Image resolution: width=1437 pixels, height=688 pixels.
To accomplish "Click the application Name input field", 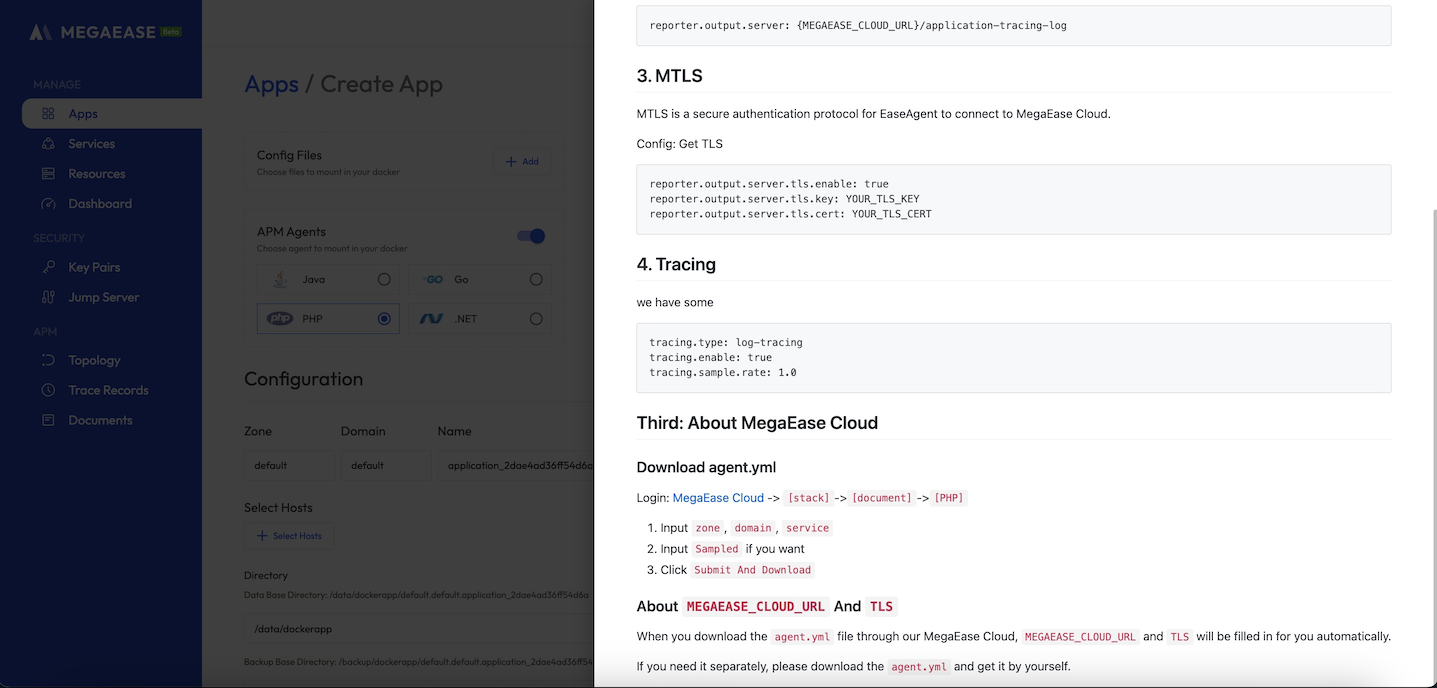I will (x=515, y=466).
